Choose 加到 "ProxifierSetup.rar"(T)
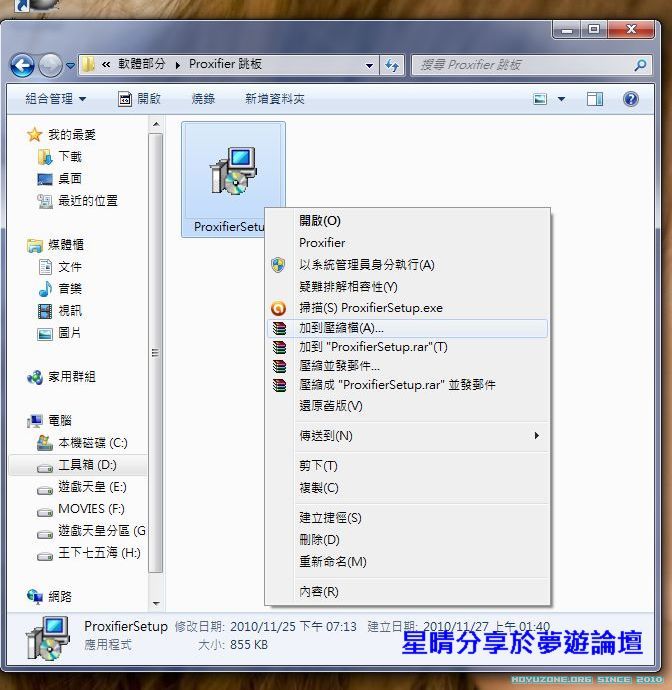This screenshot has width=672, height=690. pyautogui.click(x=408, y=347)
